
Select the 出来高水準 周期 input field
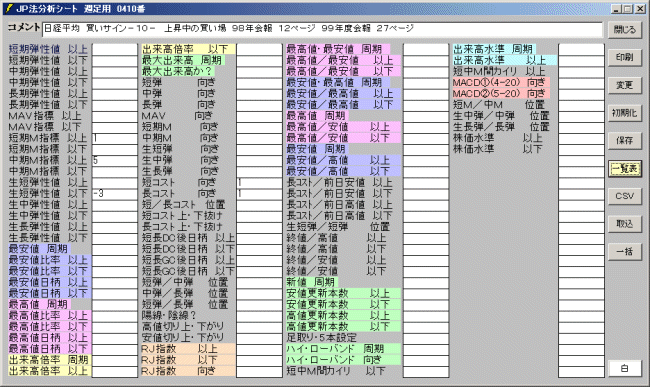(x=581, y=49)
